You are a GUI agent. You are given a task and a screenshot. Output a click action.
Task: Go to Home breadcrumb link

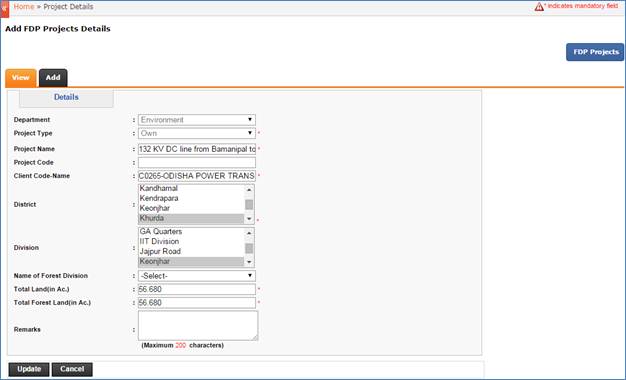[x=24, y=7]
